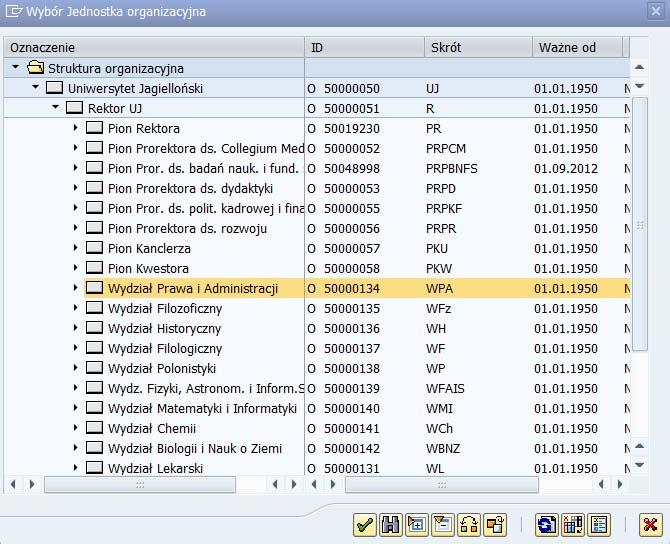670x544 pixels.
Task: Expand Pion Prorektora ds. dydaktyki node
Action: point(76,187)
